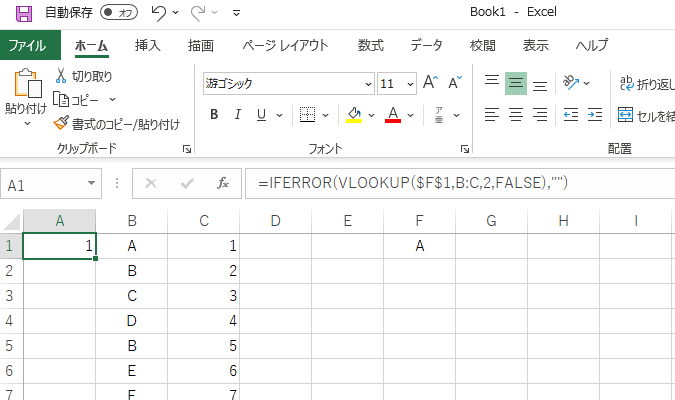Open the データ (Data) tab
The width and height of the screenshot is (675, 400).
tap(426, 45)
